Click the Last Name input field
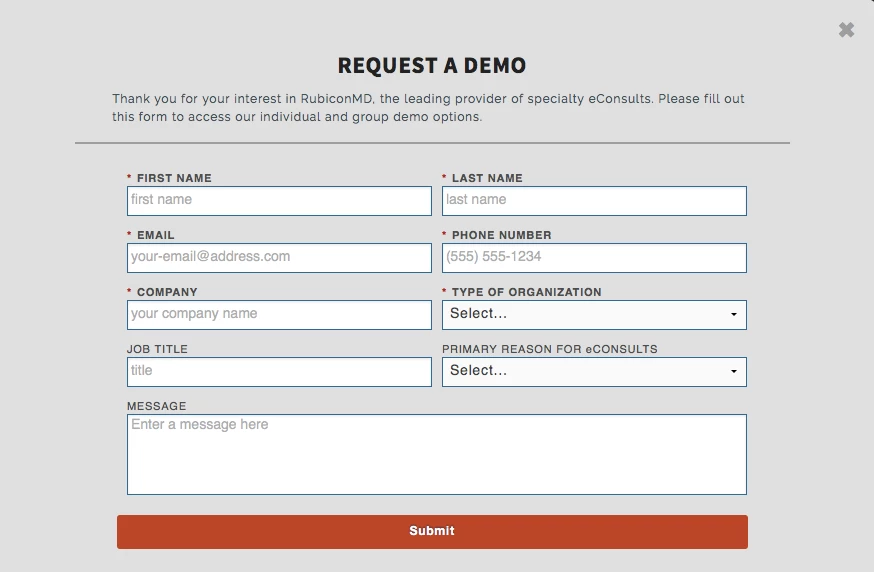This screenshot has width=874, height=572. (x=594, y=201)
